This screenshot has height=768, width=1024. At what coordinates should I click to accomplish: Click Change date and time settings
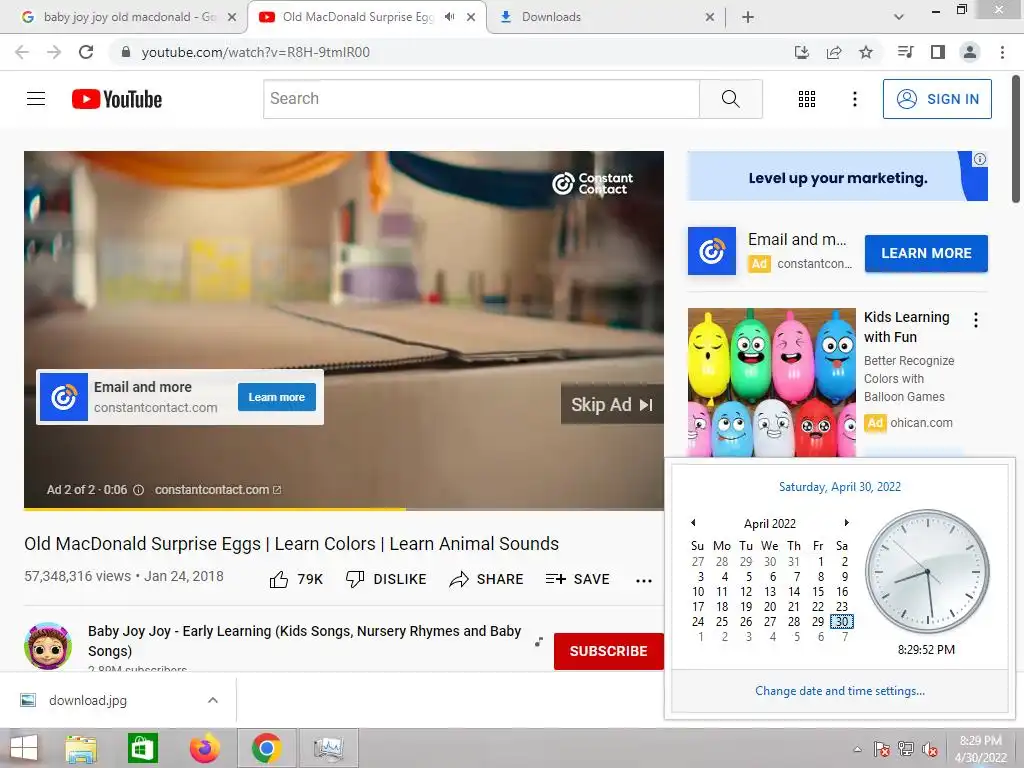click(x=840, y=691)
